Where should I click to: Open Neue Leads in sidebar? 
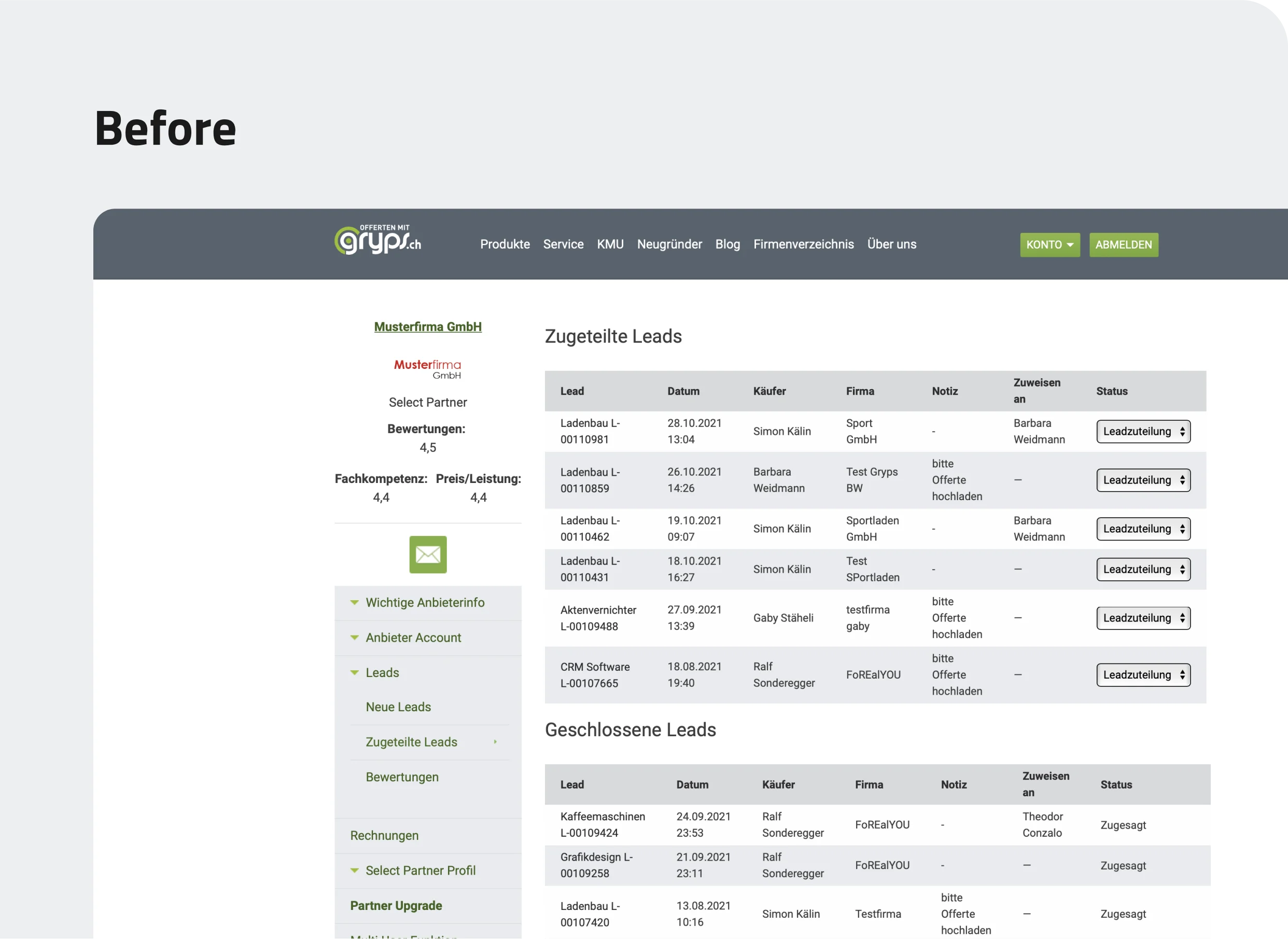398,707
